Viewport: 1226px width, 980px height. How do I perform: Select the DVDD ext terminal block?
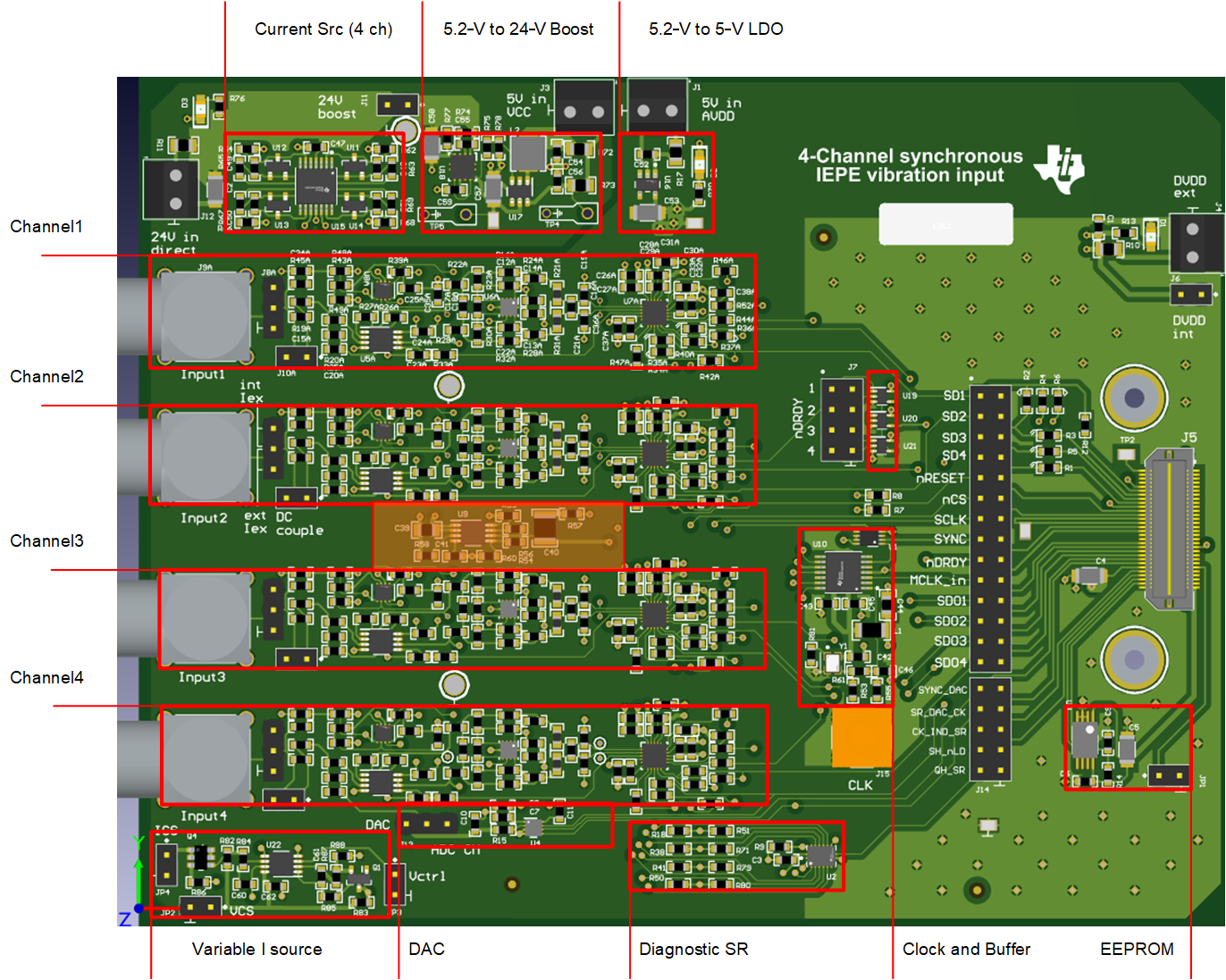(1196, 241)
